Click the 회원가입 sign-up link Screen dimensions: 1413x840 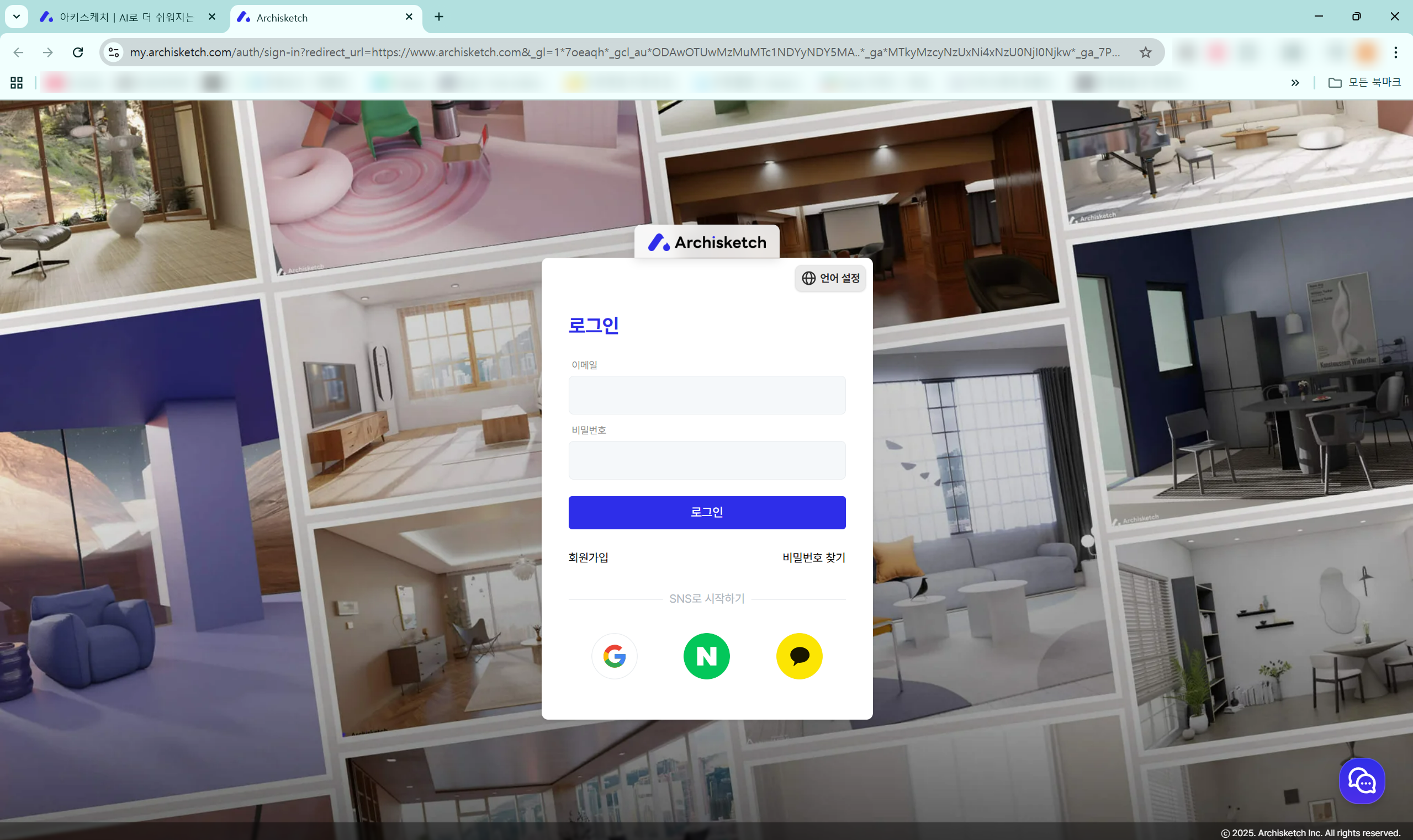[x=589, y=557]
